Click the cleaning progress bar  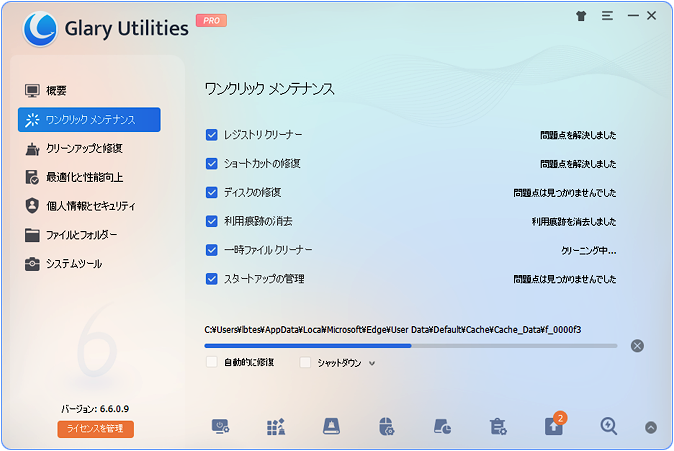click(x=411, y=346)
